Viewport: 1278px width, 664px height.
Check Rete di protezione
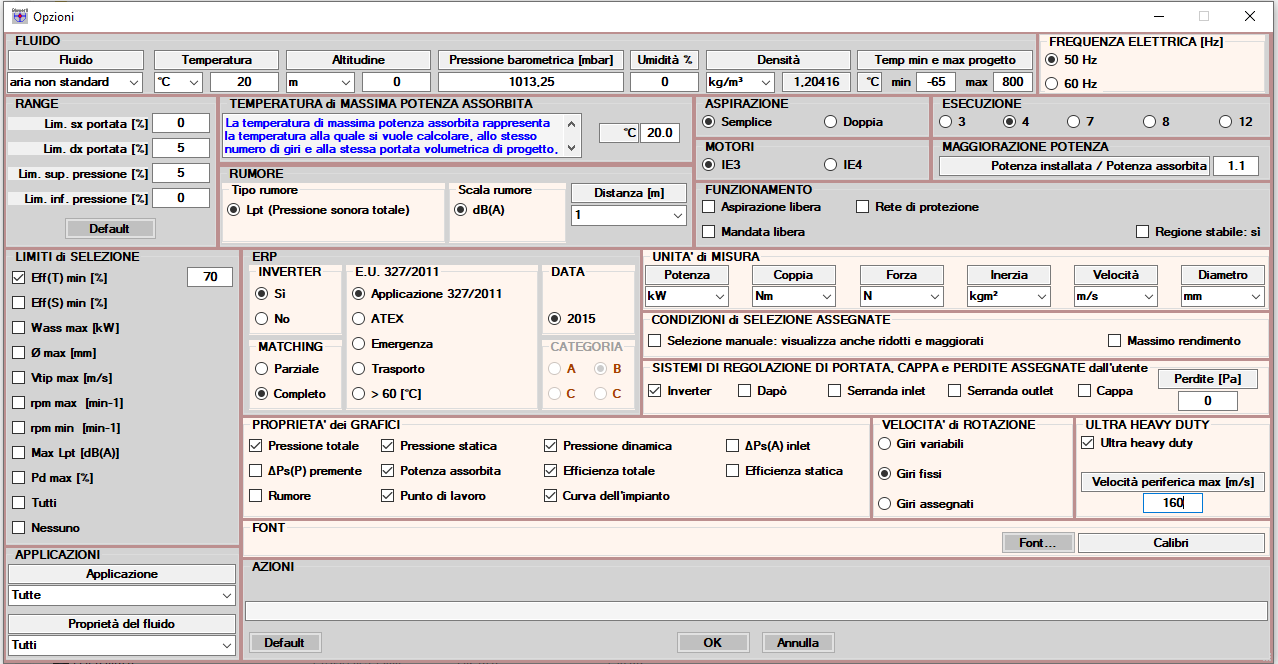coord(862,206)
